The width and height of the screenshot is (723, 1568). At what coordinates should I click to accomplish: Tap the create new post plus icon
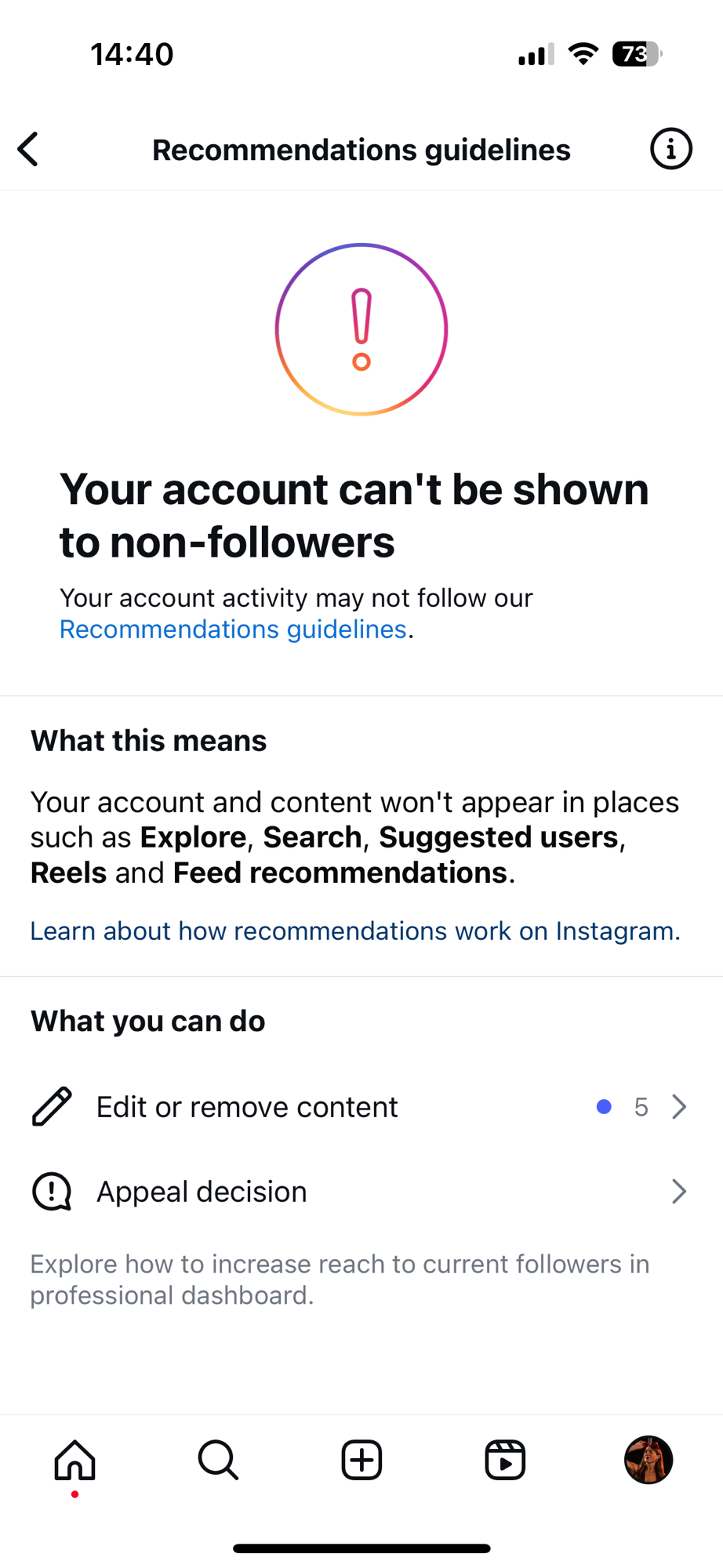[x=361, y=1460]
